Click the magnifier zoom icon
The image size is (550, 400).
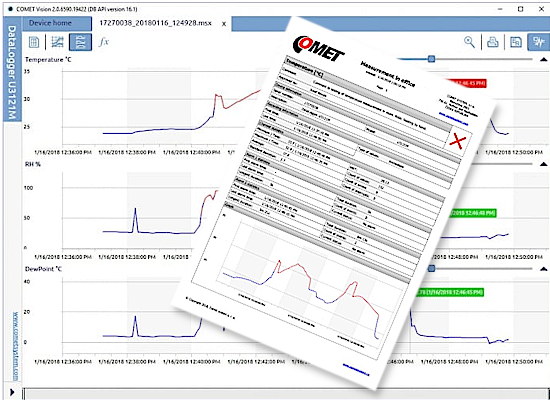469,42
